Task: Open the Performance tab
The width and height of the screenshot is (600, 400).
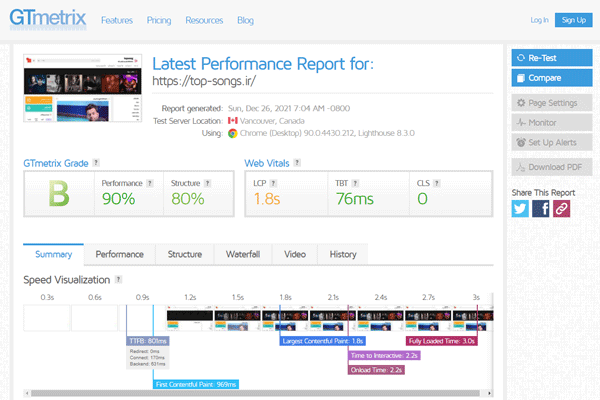Action: pyautogui.click(x=119, y=254)
